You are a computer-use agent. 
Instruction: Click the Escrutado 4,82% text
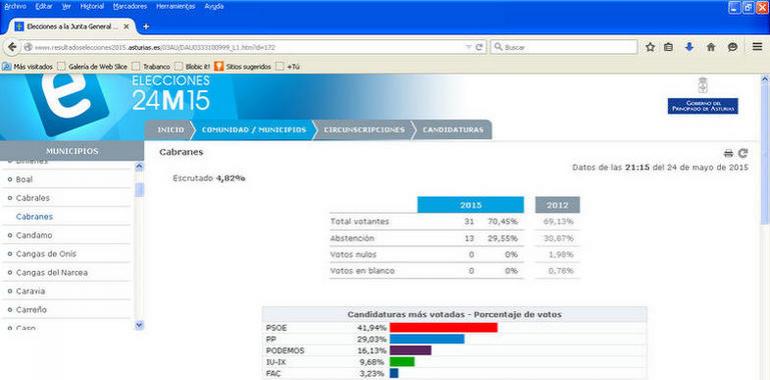[x=209, y=178]
